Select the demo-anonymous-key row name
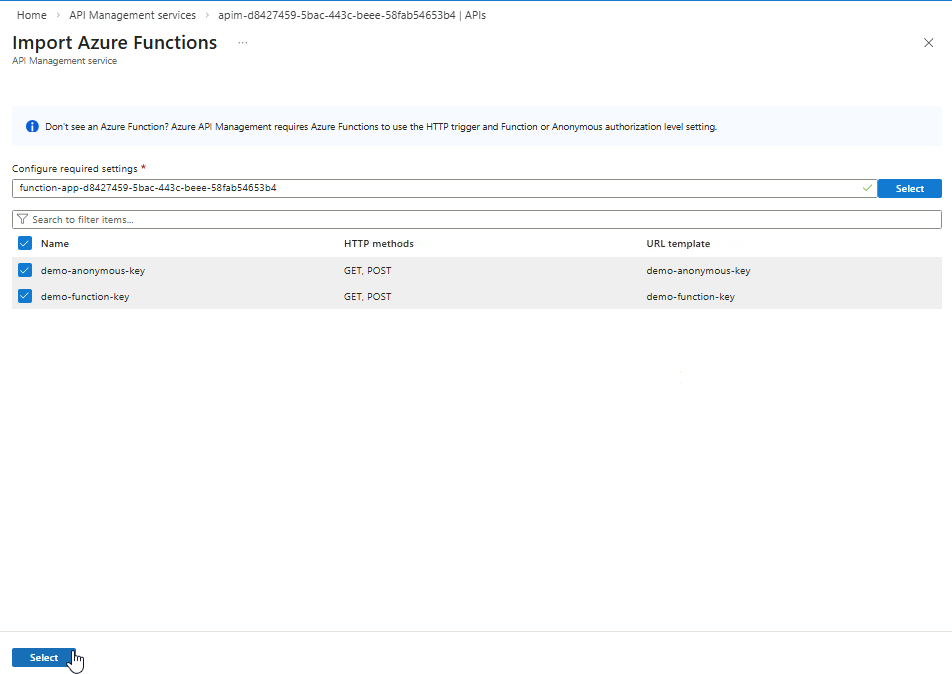The image size is (952, 674). tap(95, 270)
